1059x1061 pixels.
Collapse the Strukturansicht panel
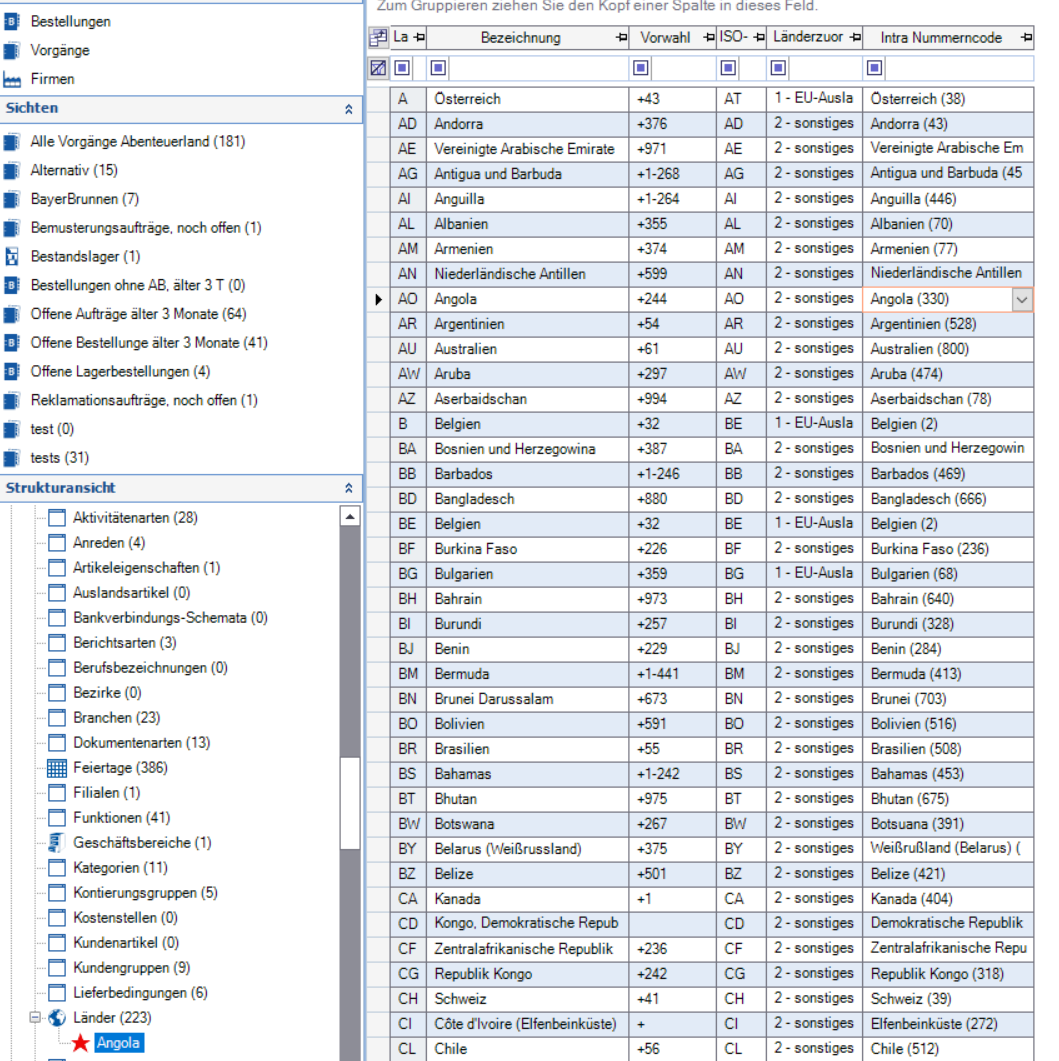[x=349, y=489]
